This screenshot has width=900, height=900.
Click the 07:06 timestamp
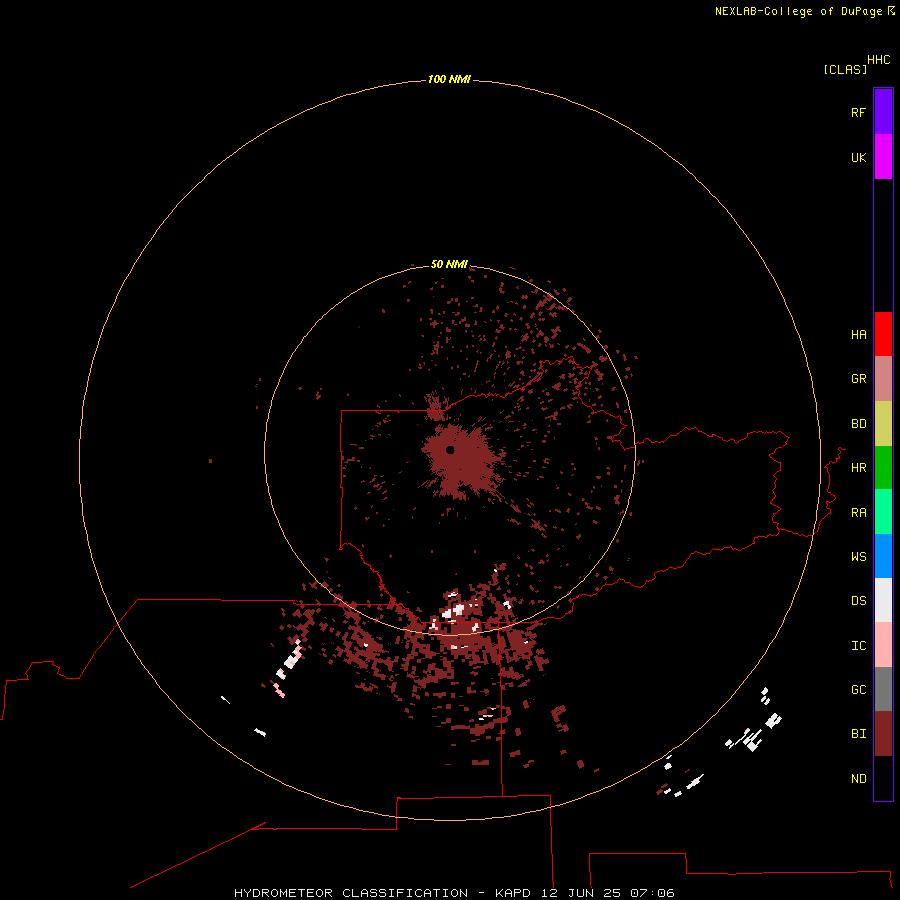click(652, 893)
